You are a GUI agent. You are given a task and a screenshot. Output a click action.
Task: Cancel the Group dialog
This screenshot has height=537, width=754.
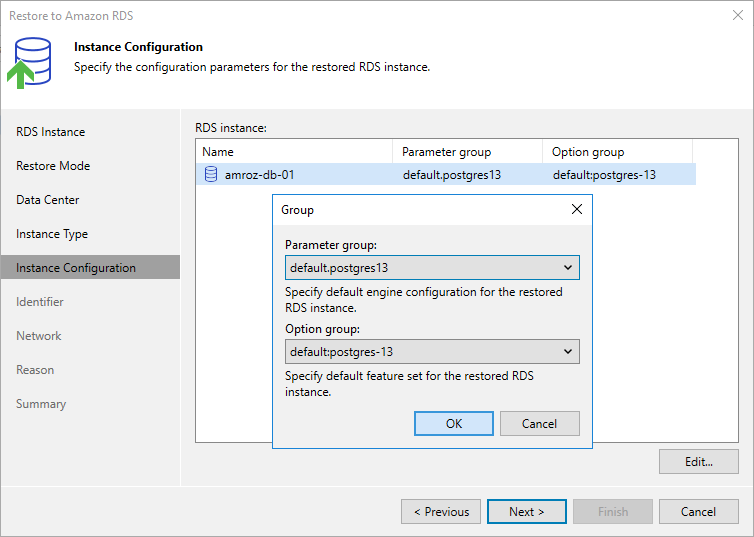click(x=539, y=424)
